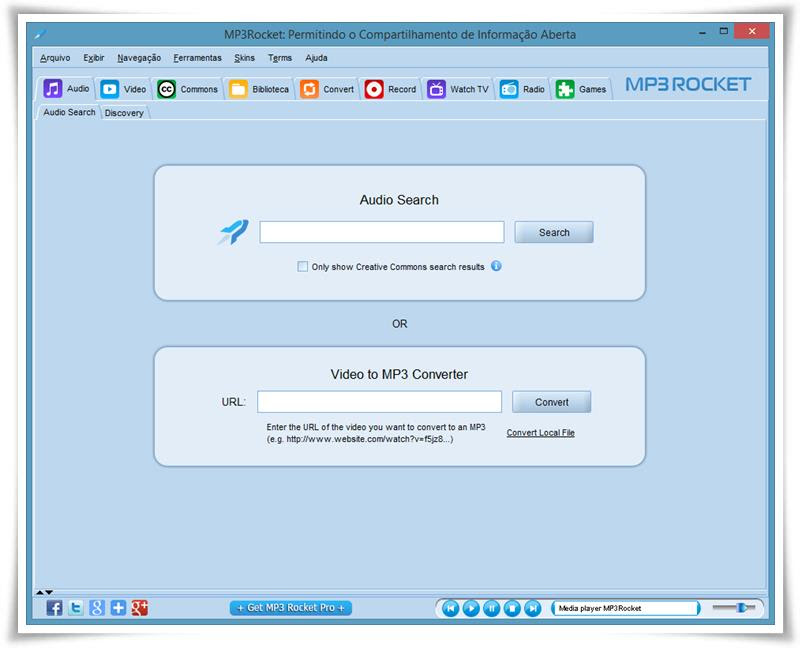Skip to next track in media player
Viewport: 800px width, 648px height.
(533, 608)
